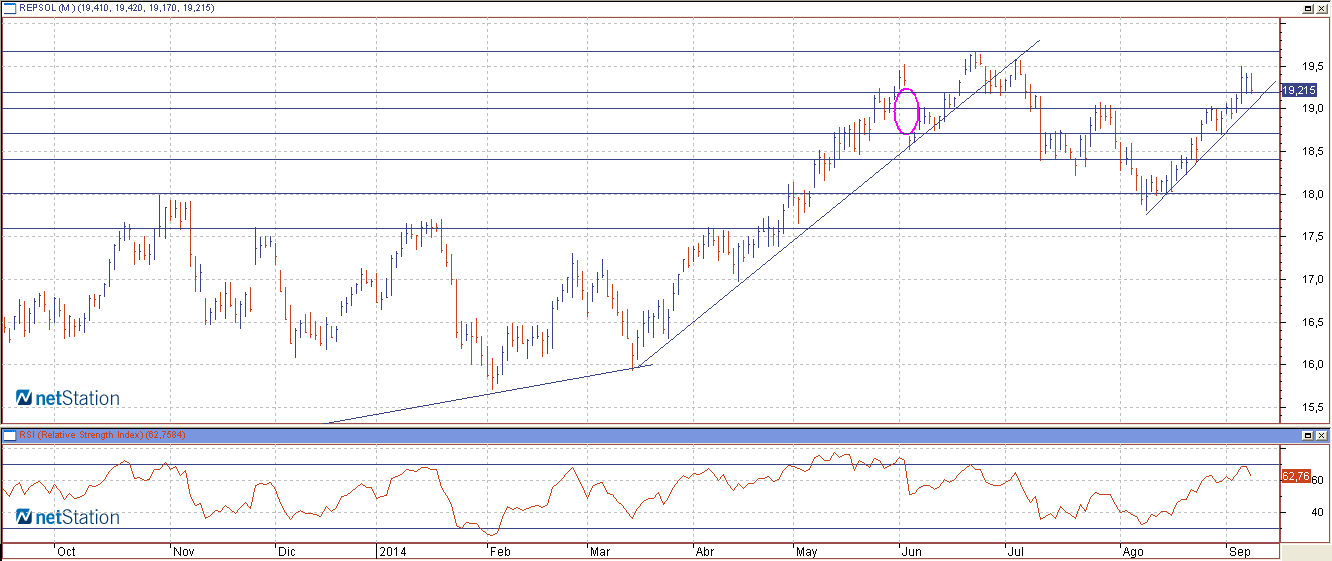This screenshot has width=1332, height=561.
Task: Click the 2014 date axis label
Action: 391,551
